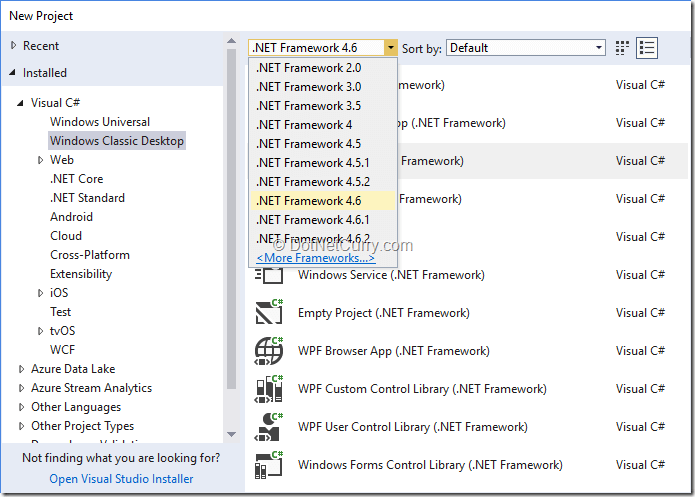
Task: Select Windows Universal category
Action: click(100, 122)
